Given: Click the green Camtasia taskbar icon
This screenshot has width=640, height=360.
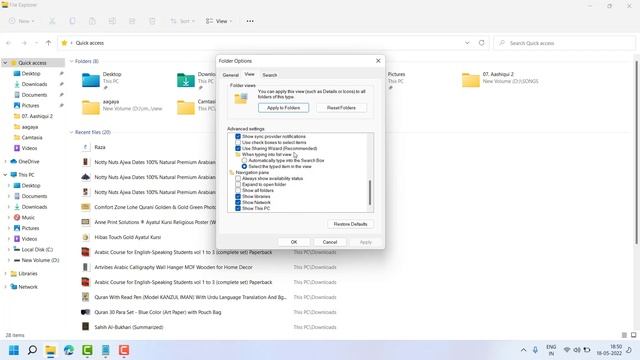Looking at the screenshot, I should 87,350.
